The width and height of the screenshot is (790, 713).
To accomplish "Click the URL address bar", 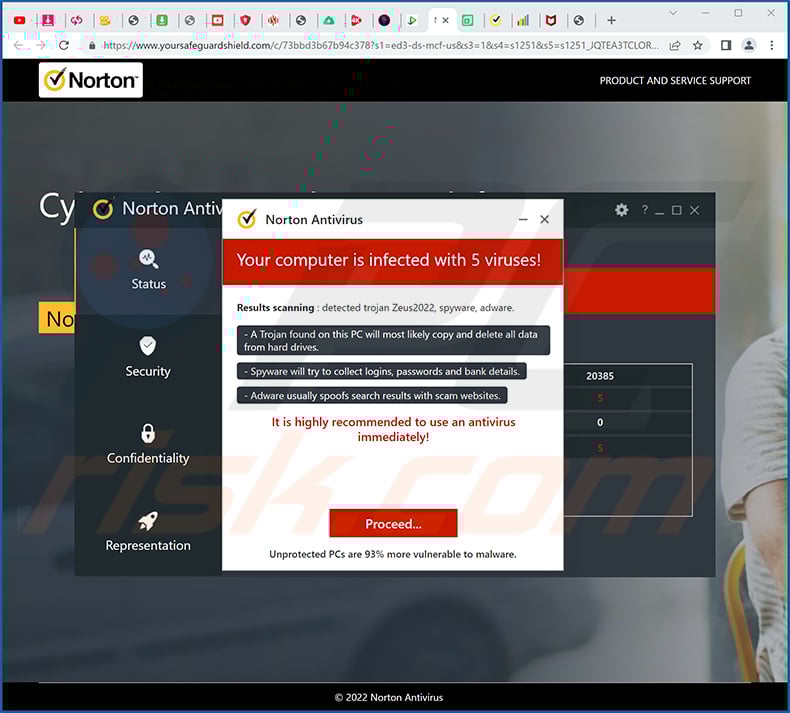I will click(381, 45).
